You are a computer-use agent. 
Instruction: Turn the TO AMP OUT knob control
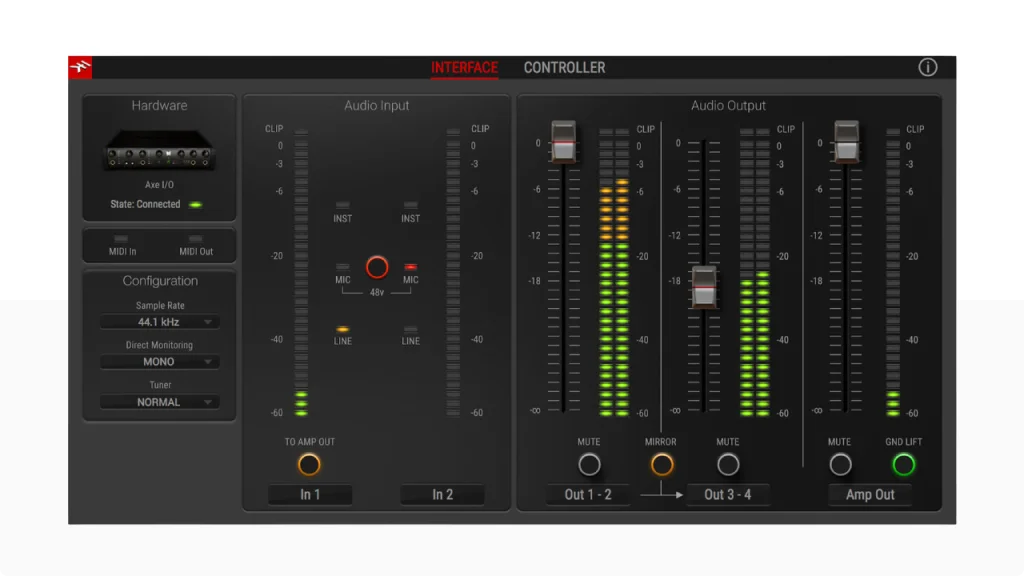coord(309,463)
